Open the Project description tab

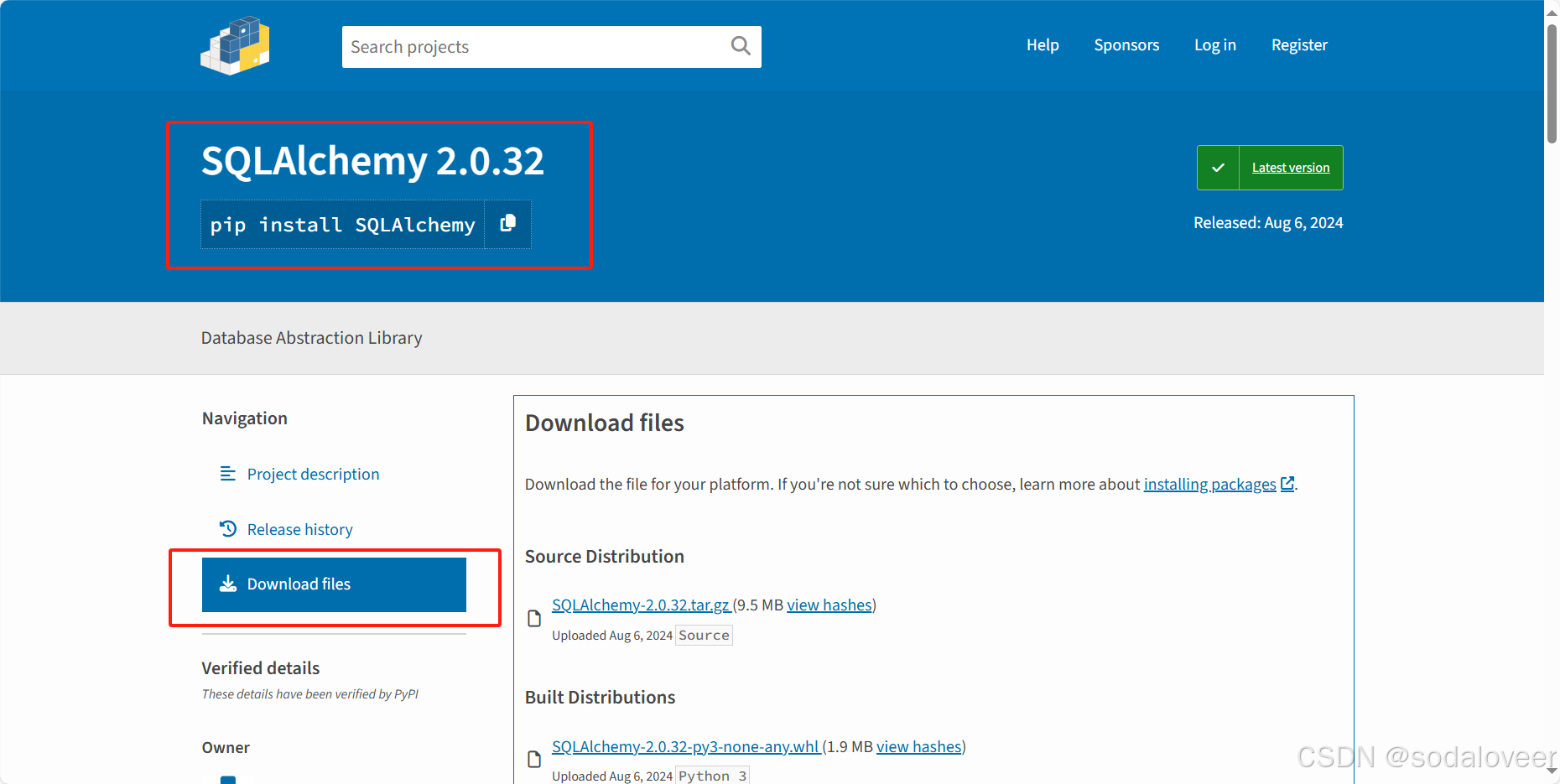pyautogui.click(x=313, y=475)
